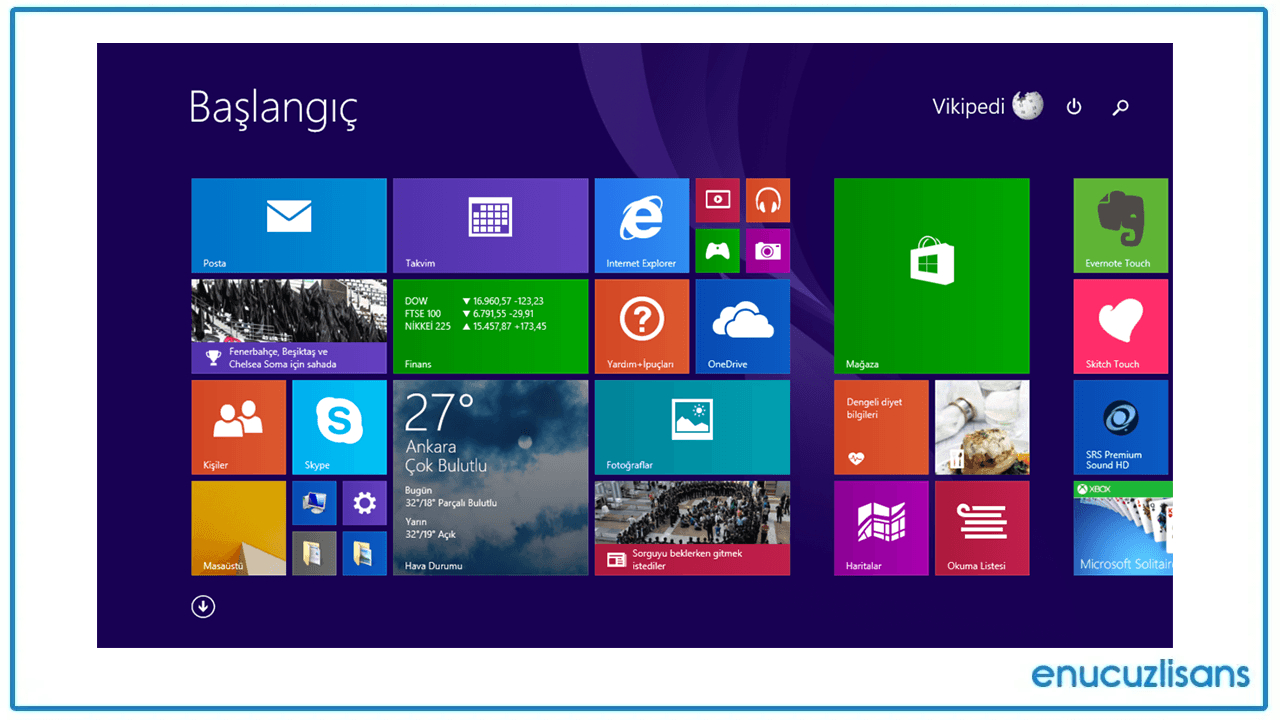Screen dimensions: 1280x720
Task: Click the power button icon
Action: [1074, 106]
